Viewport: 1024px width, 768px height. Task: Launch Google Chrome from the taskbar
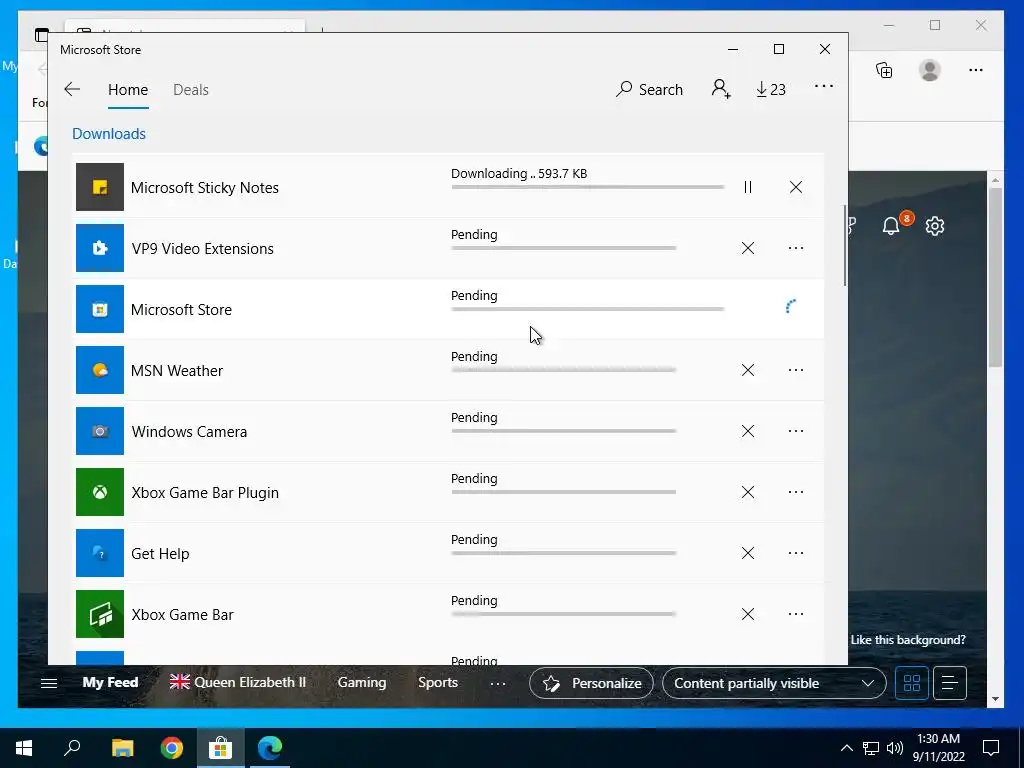point(172,748)
